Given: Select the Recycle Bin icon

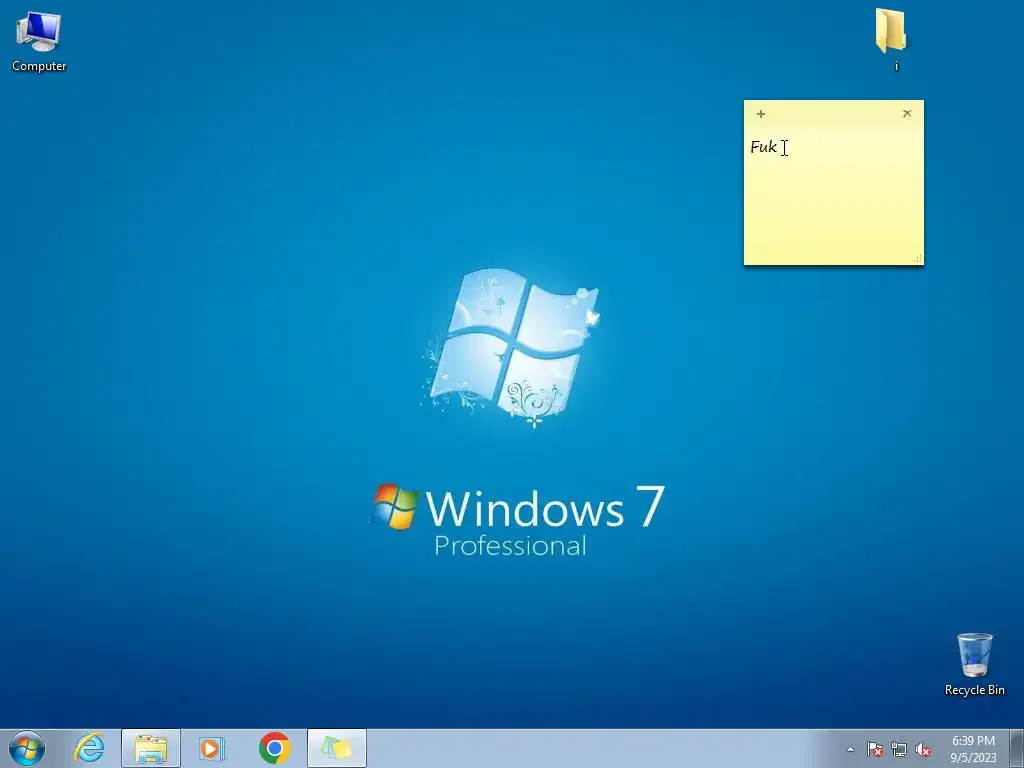Looking at the screenshot, I should tap(974, 664).
